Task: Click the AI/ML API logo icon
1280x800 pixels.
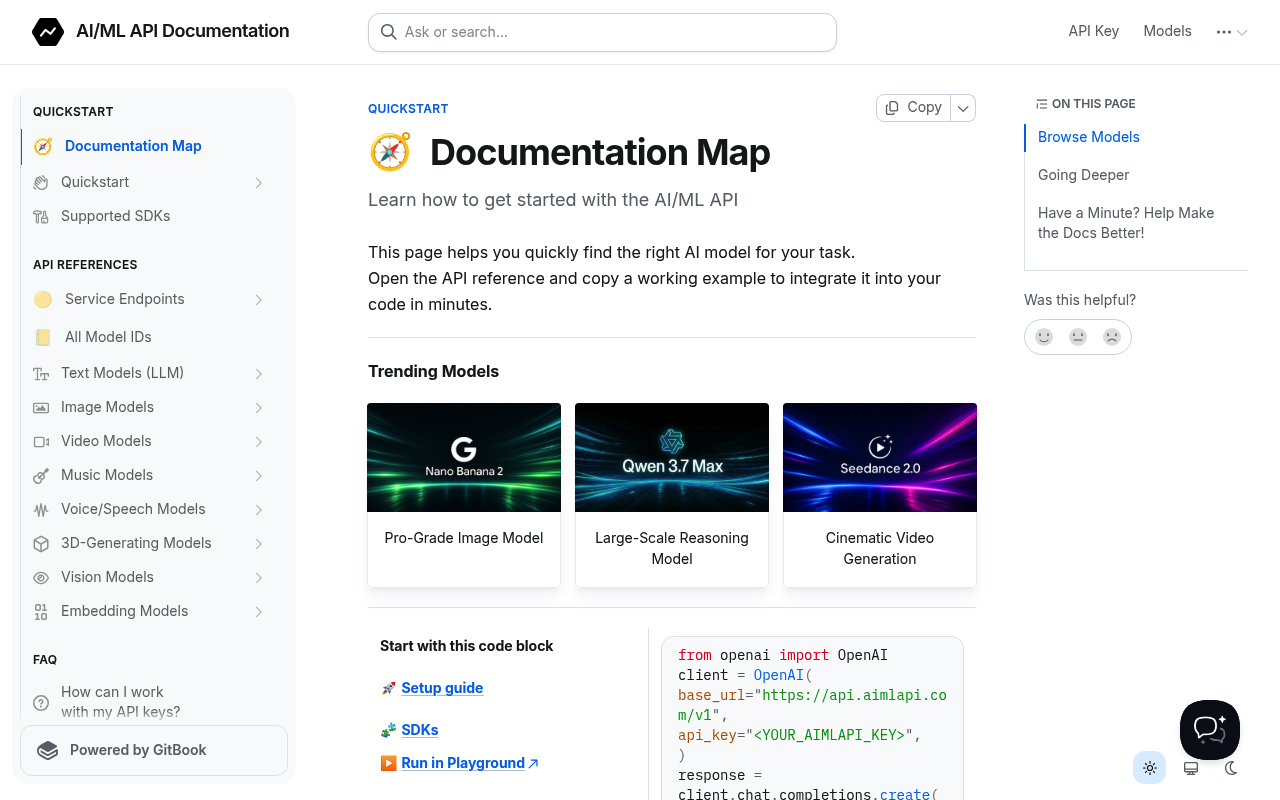Action: [x=48, y=32]
